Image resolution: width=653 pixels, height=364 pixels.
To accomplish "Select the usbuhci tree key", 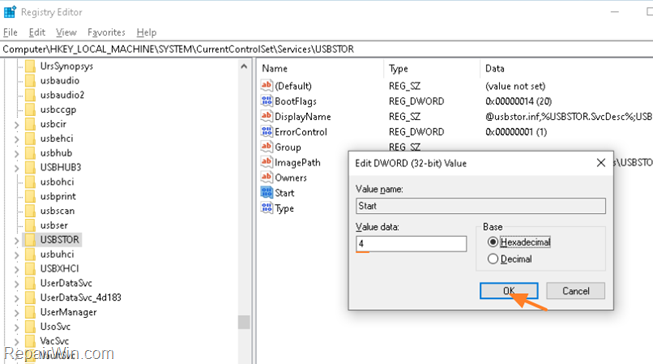I will coord(57,254).
